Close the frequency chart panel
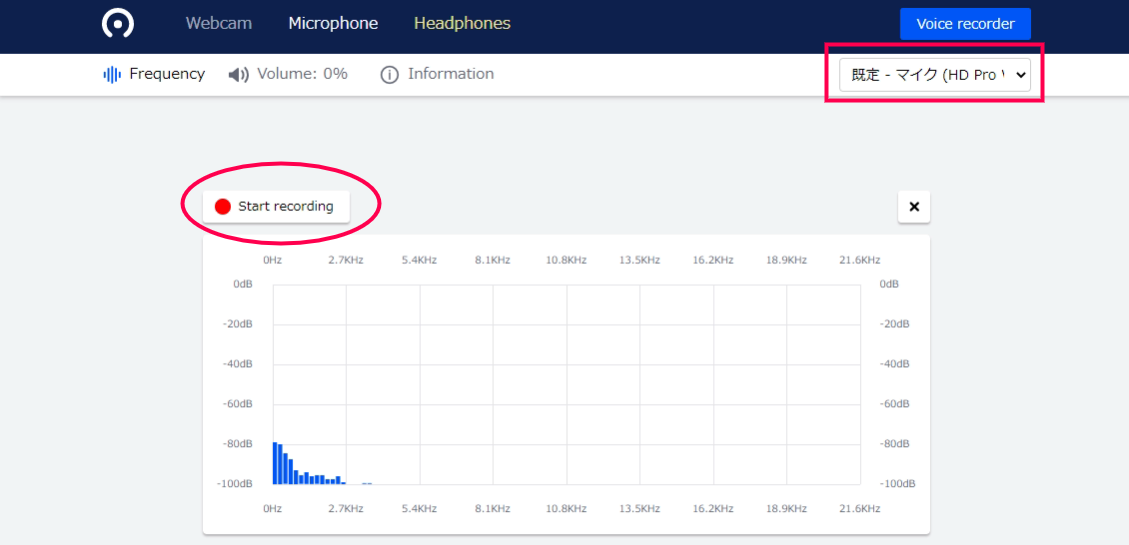The image size is (1129, 545). pos(914,207)
